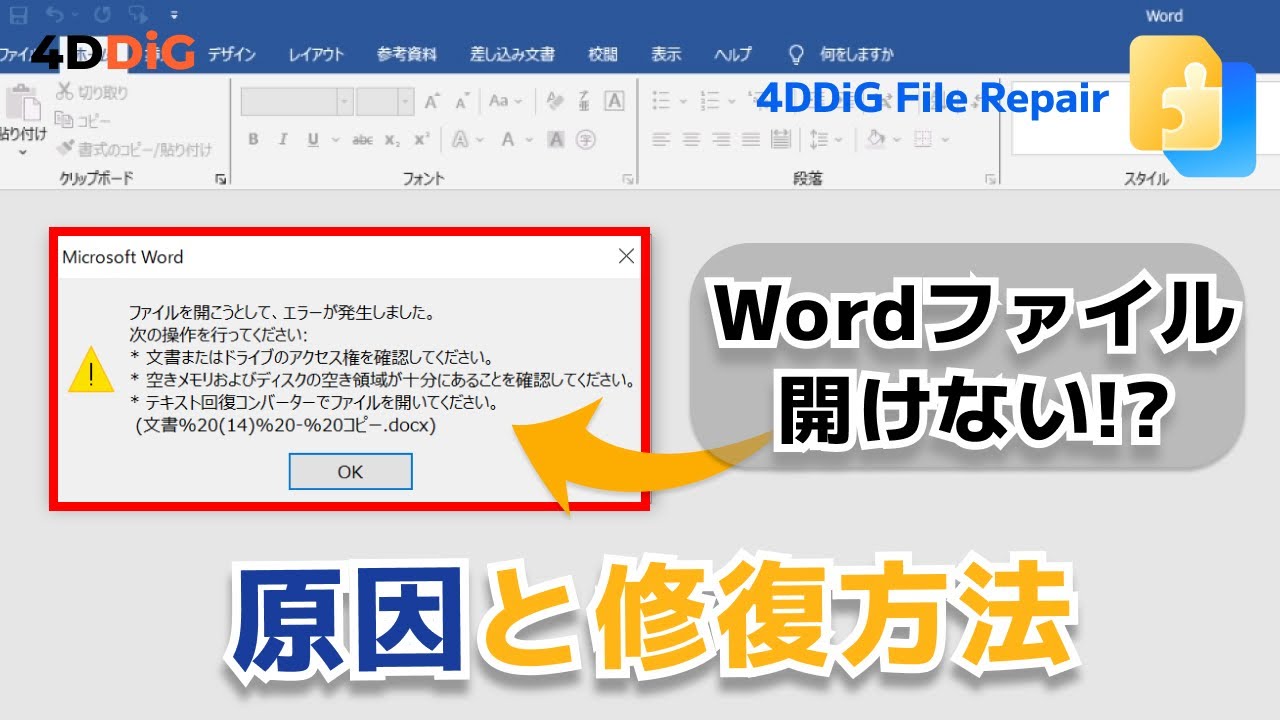Open the レイアウト (Layout) tab
1280x720 pixels.
click(316, 54)
